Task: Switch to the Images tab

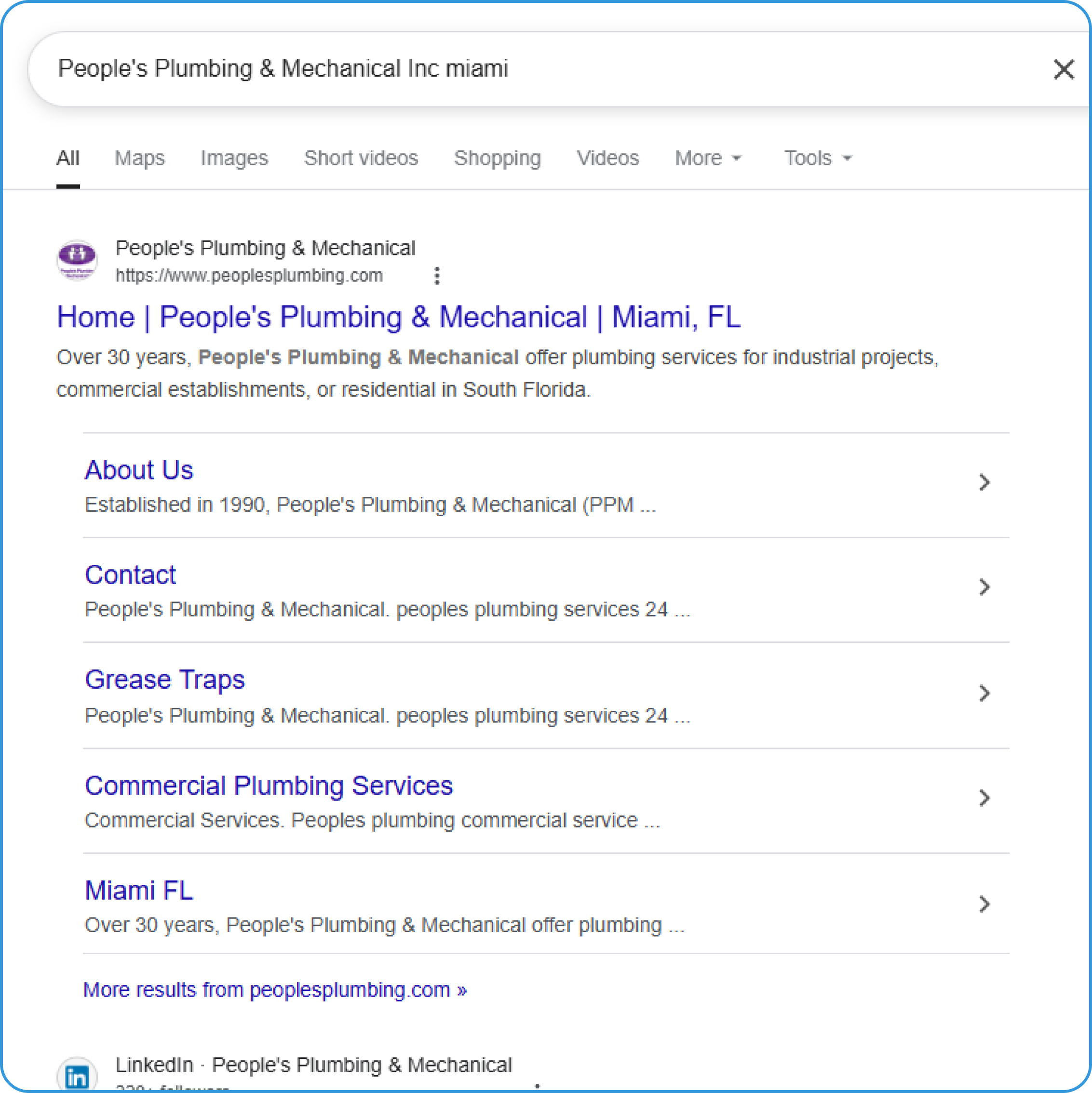Action: point(234,159)
